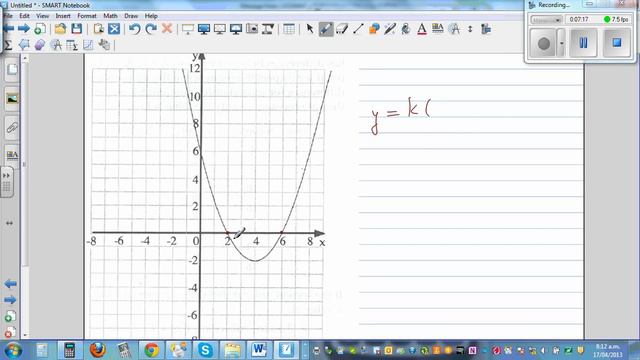Show the screen shade icon
Viewport: 640px width, 360px height.
point(188,29)
